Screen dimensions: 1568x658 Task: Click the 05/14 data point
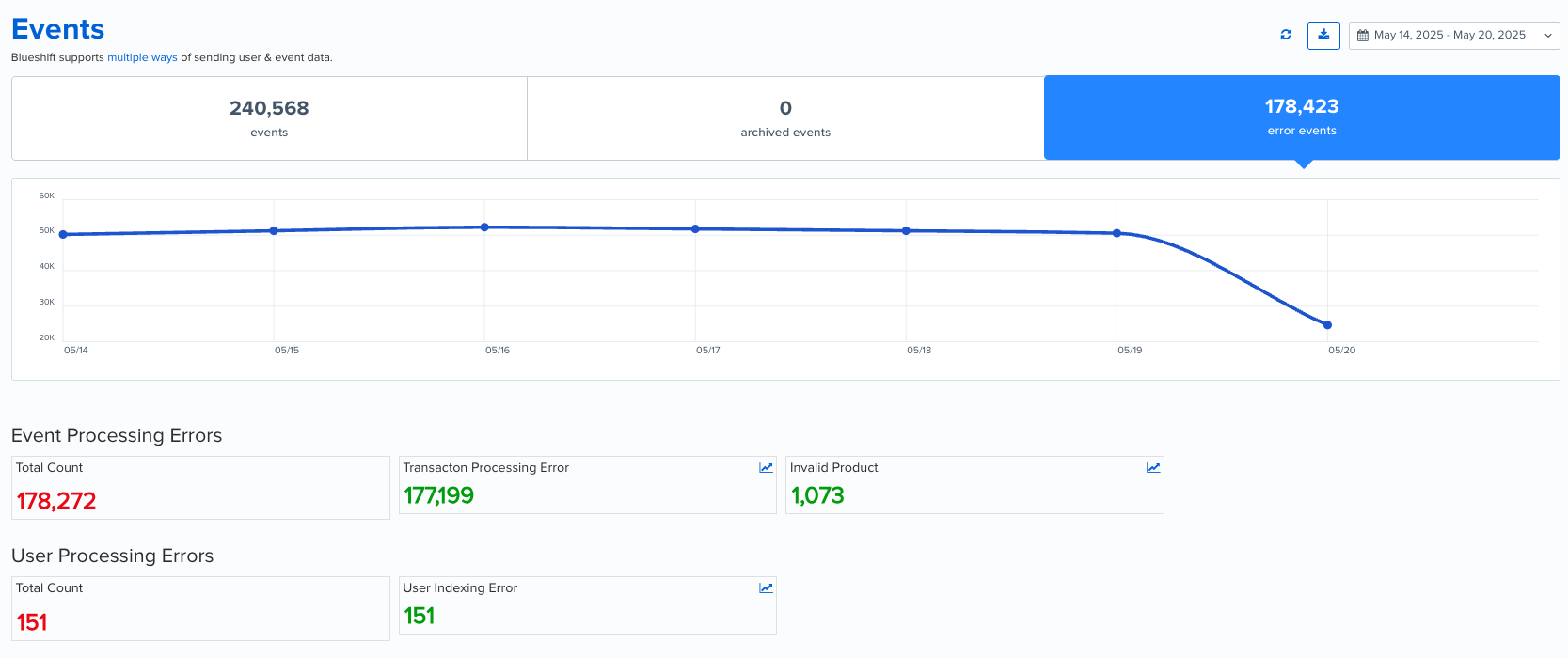(x=63, y=235)
